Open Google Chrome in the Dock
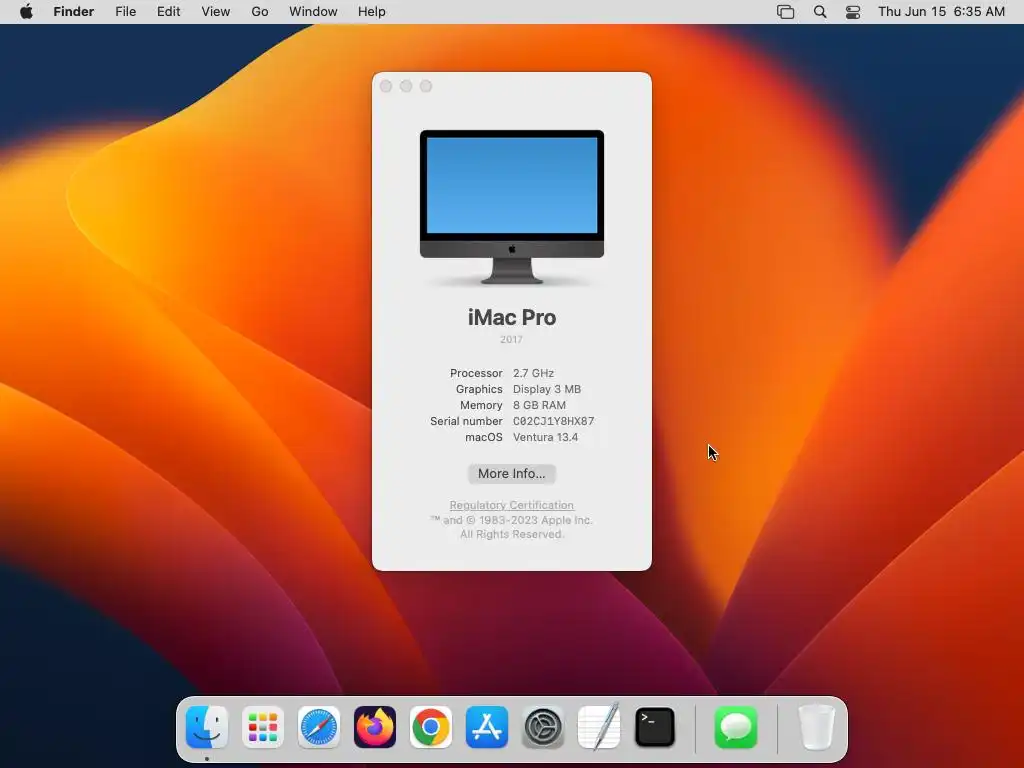Image resolution: width=1024 pixels, height=768 pixels. pos(430,727)
